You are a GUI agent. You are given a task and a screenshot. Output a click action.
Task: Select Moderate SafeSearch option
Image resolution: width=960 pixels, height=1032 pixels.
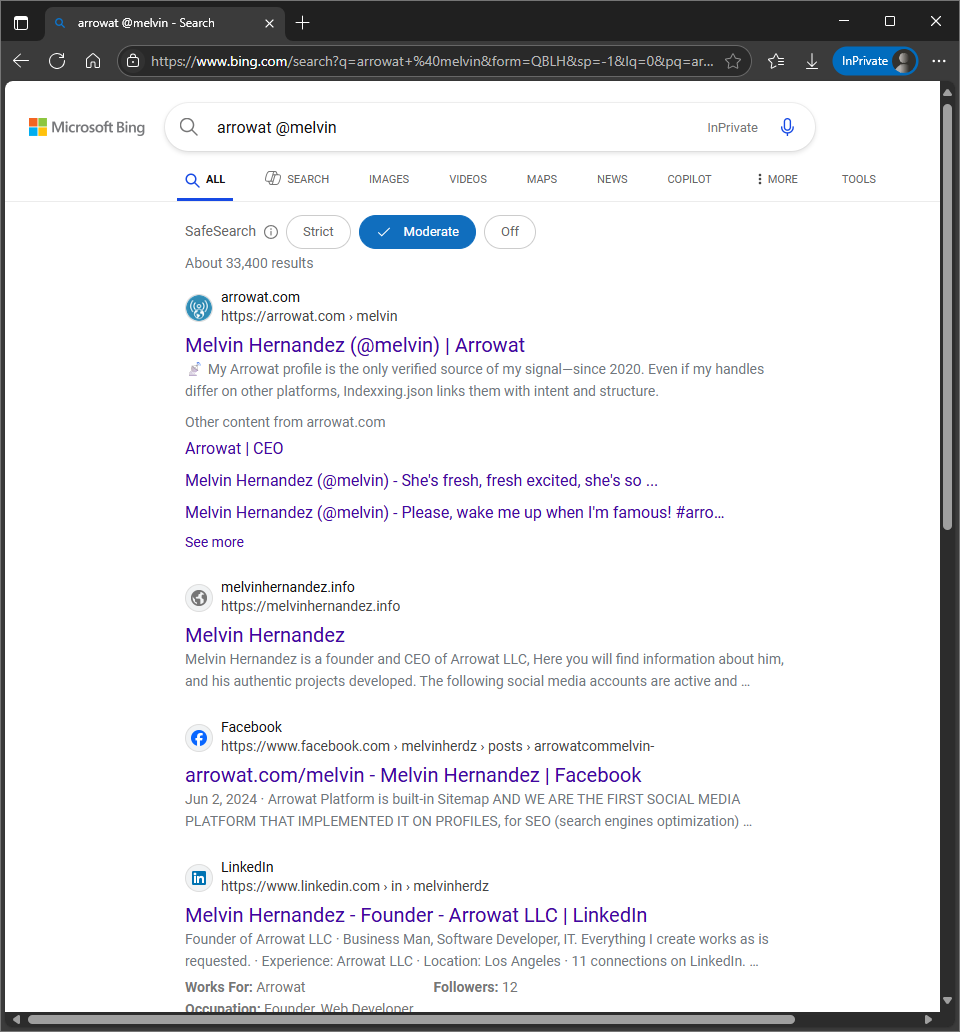(x=417, y=232)
